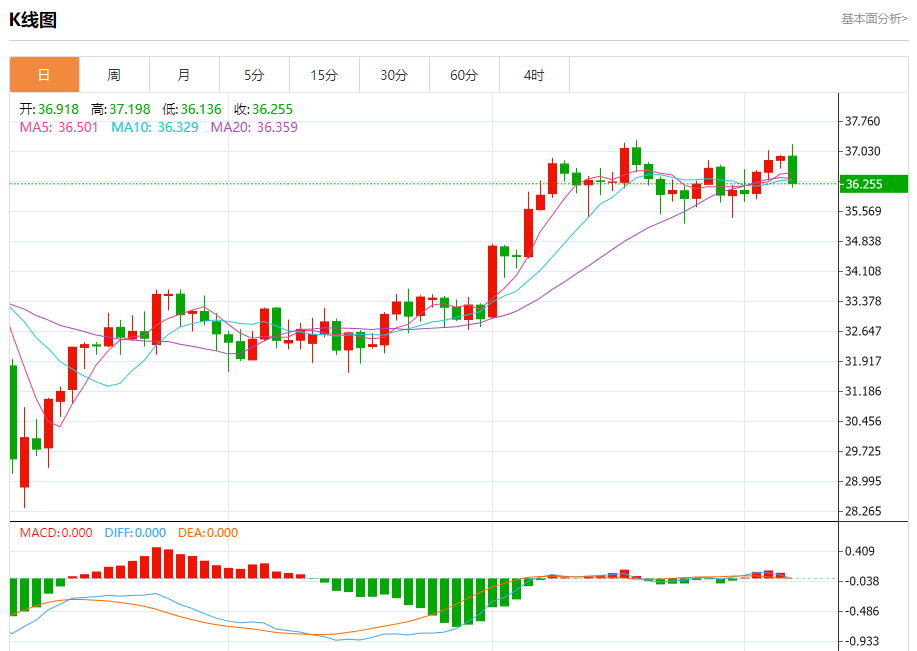Select the 60分 interval tab
This screenshot has height=651, width=917.
pyautogui.click(x=464, y=75)
